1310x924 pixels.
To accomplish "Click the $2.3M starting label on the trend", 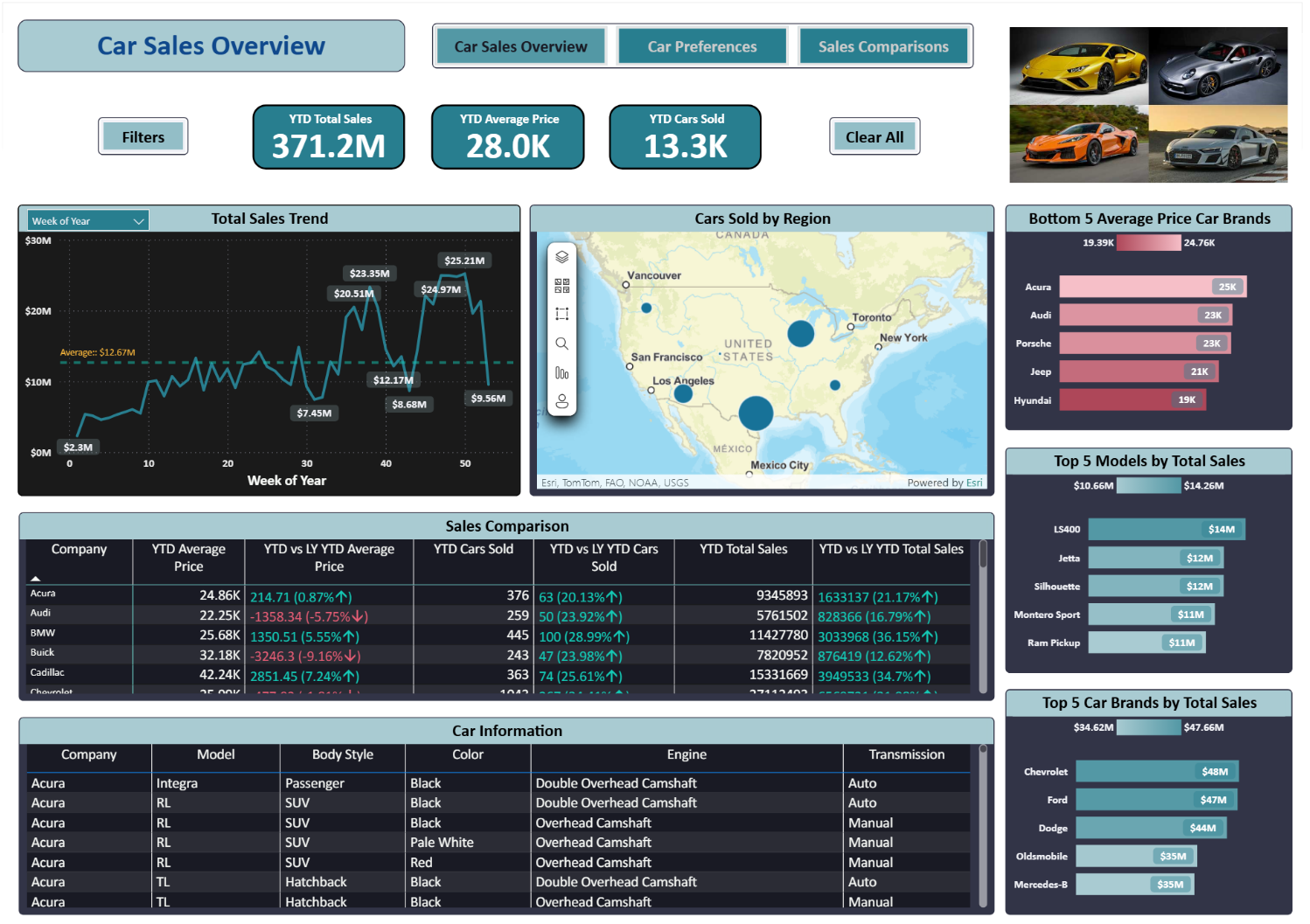I will click(78, 448).
